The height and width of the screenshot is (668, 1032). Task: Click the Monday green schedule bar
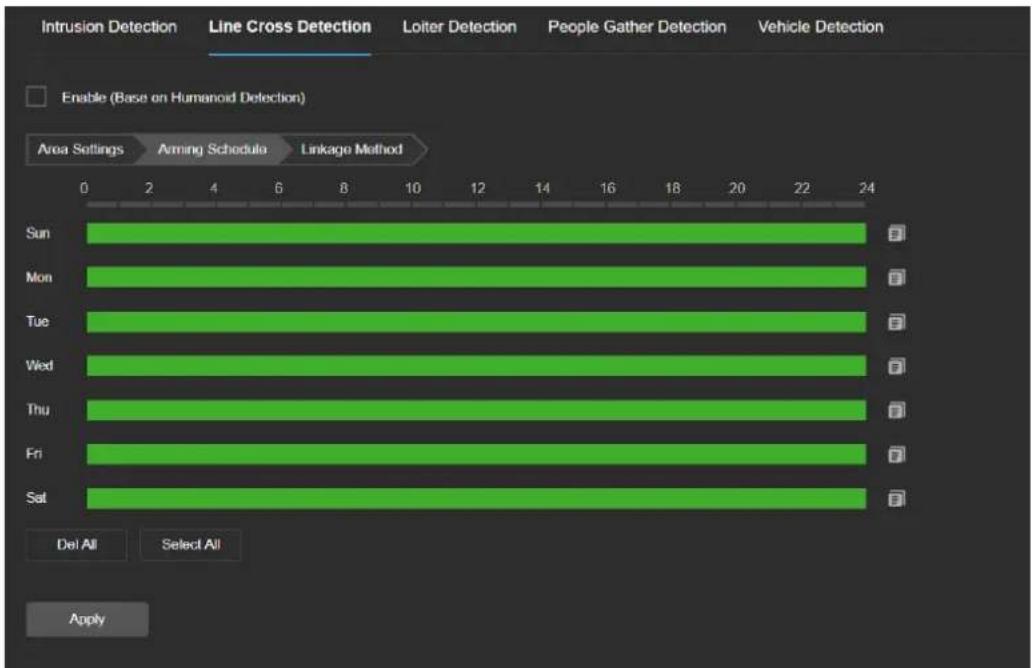point(477,277)
